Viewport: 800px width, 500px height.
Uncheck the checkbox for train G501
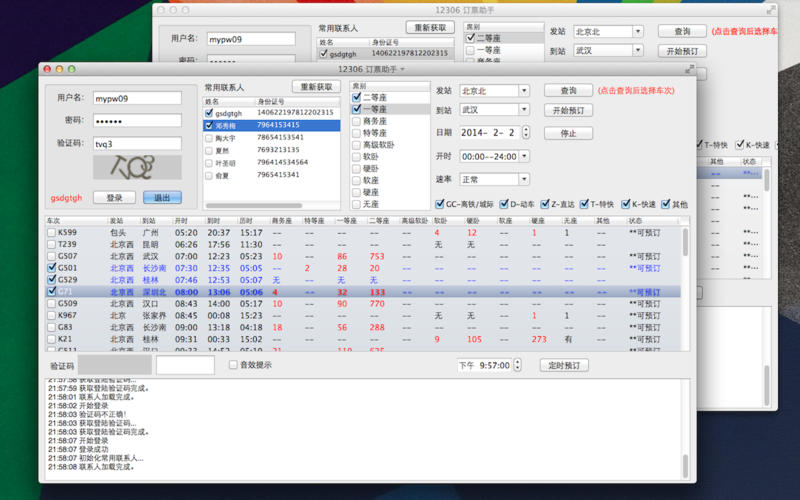click(x=51, y=268)
